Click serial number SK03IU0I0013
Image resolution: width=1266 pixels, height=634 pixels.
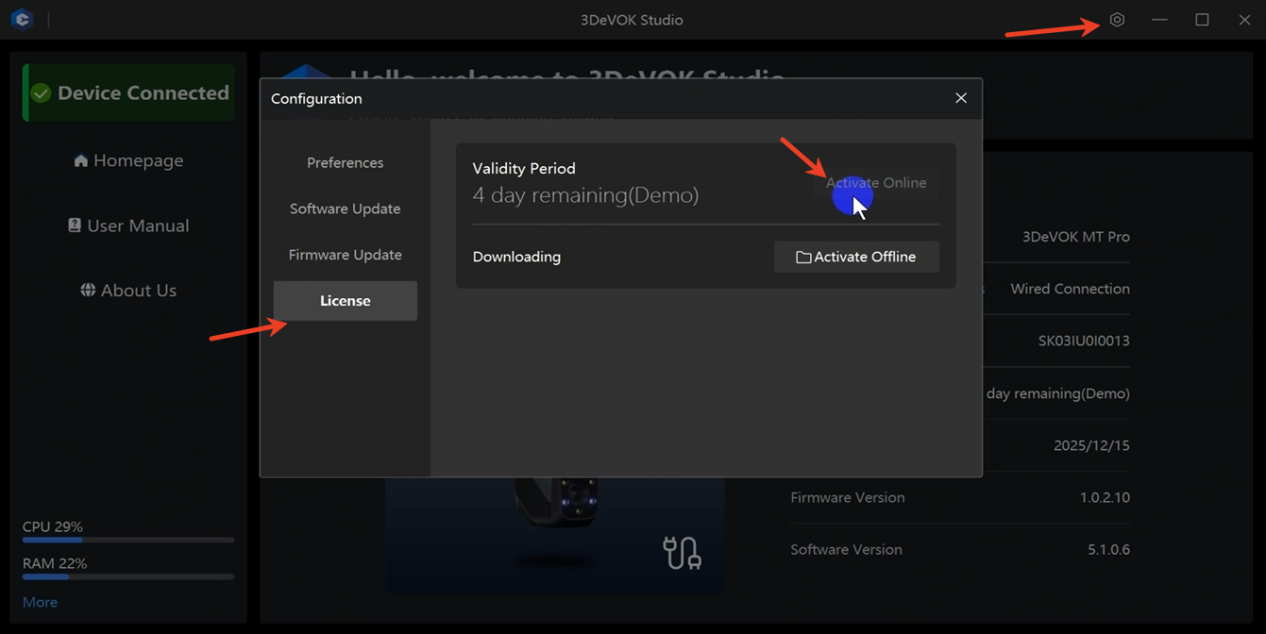tap(1084, 341)
